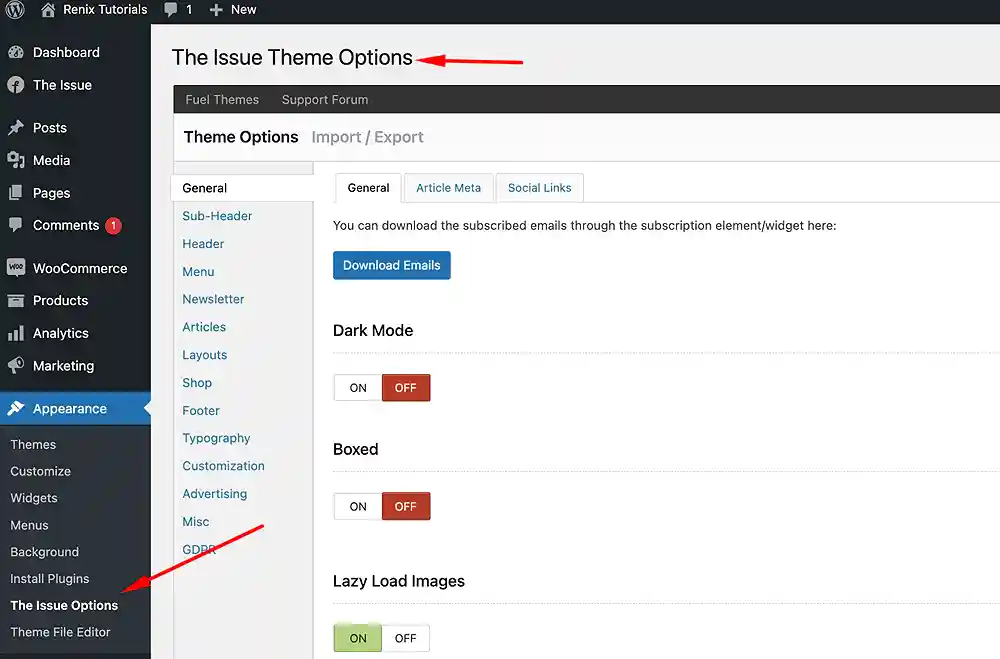Open Background under Appearance
The width and height of the screenshot is (1000, 659).
45,552
